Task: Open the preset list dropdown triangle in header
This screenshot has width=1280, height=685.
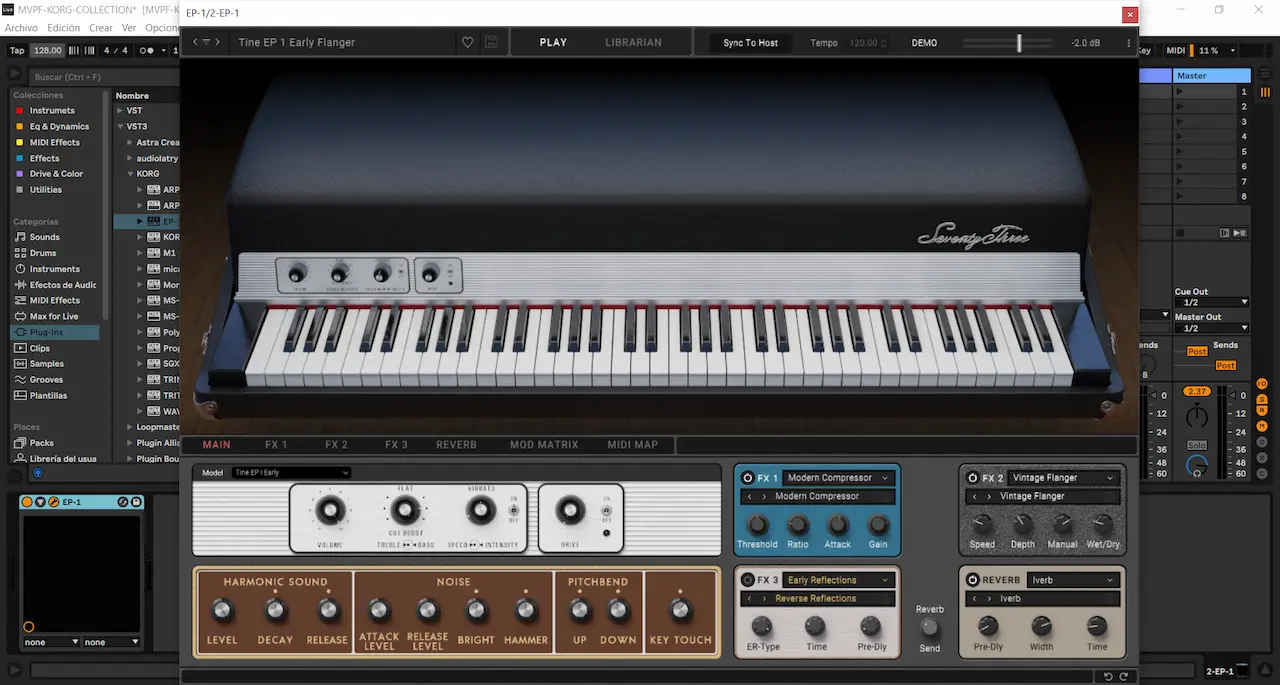Action: (207, 42)
